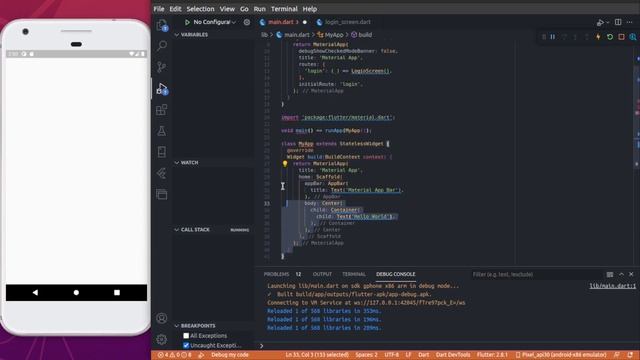Switch to the TERMINAL panel tab
This screenshot has width=640, height=360.
(x=354, y=274)
